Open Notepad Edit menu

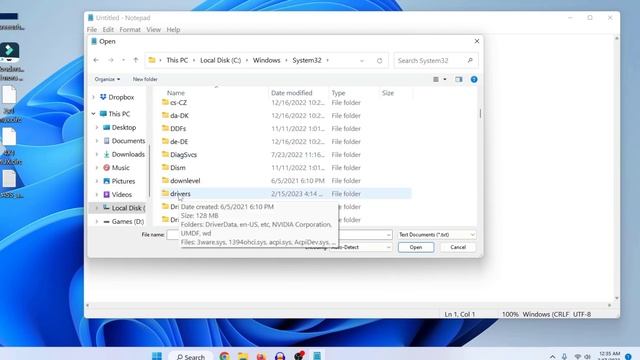coord(108,29)
